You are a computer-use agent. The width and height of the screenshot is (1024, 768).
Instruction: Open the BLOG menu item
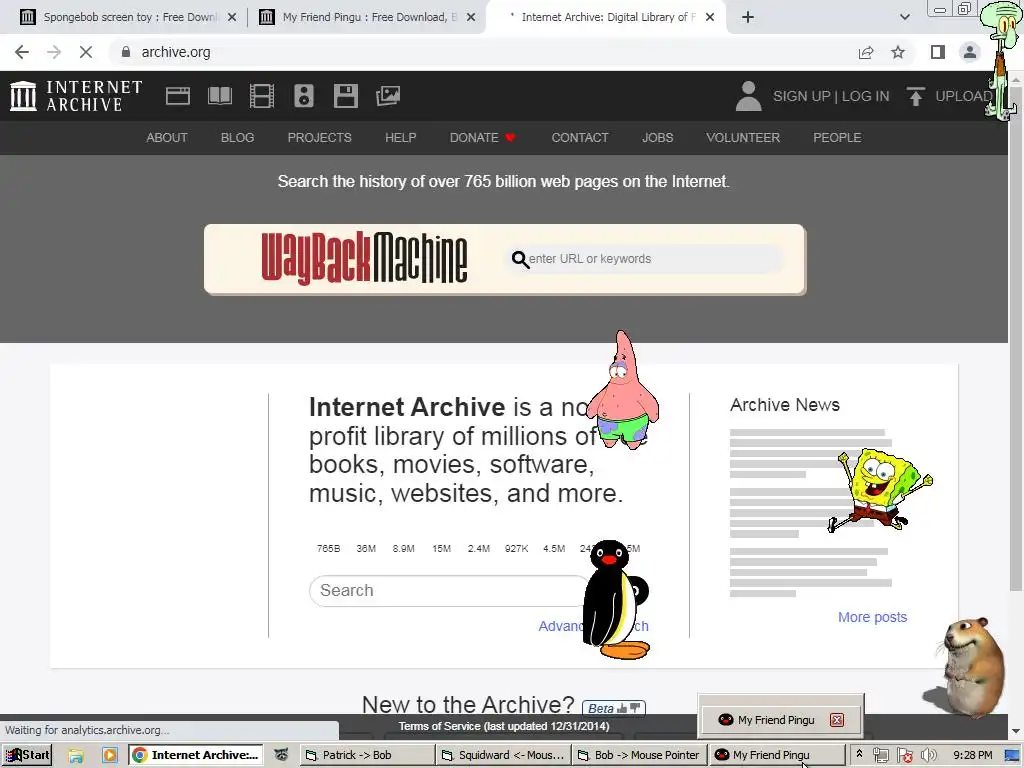point(237,138)
